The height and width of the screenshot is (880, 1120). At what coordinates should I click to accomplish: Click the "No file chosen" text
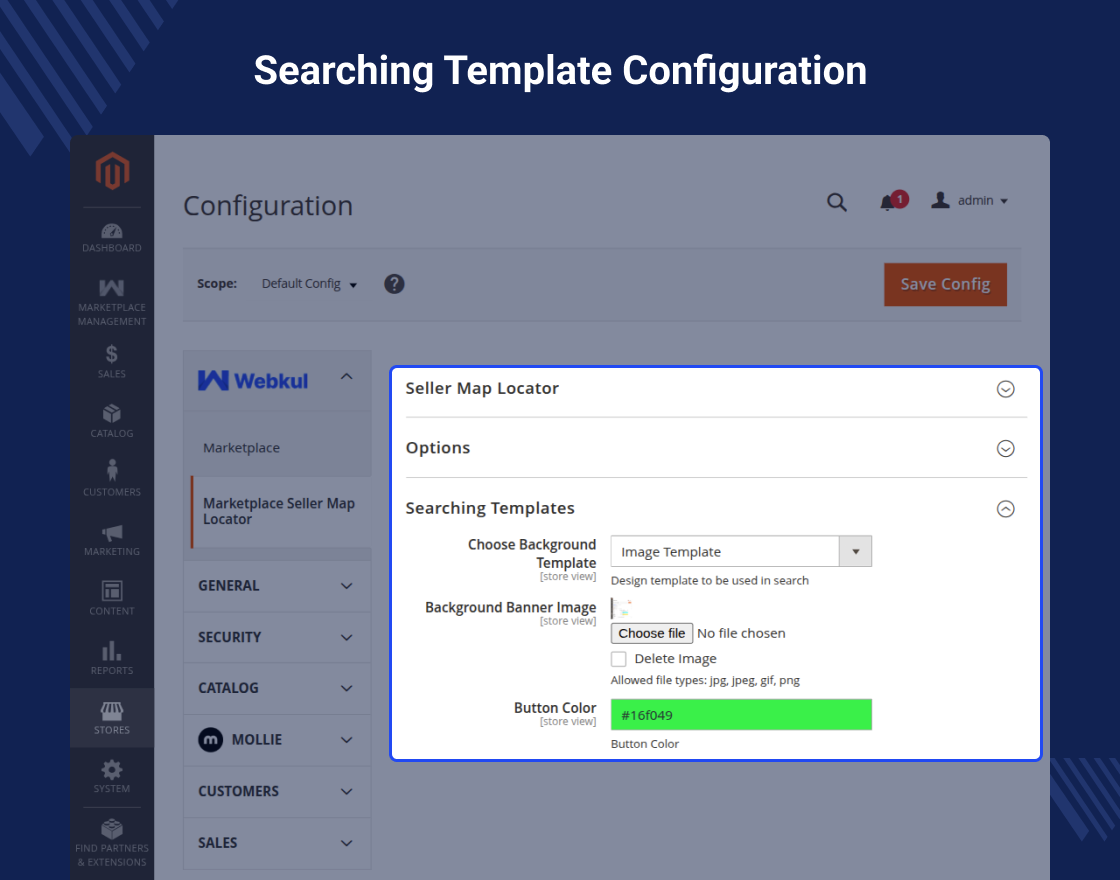(741, 634)
